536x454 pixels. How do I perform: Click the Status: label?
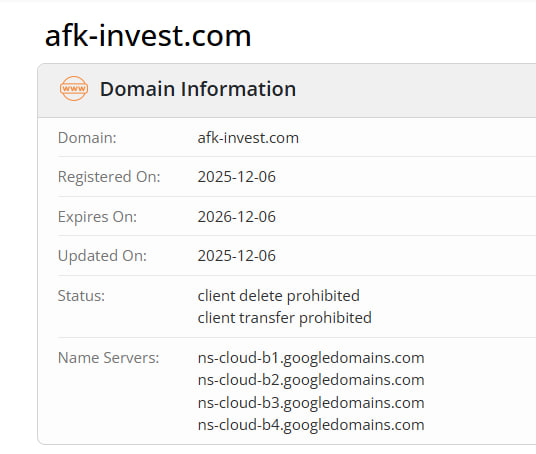click(x=81, y=296)
